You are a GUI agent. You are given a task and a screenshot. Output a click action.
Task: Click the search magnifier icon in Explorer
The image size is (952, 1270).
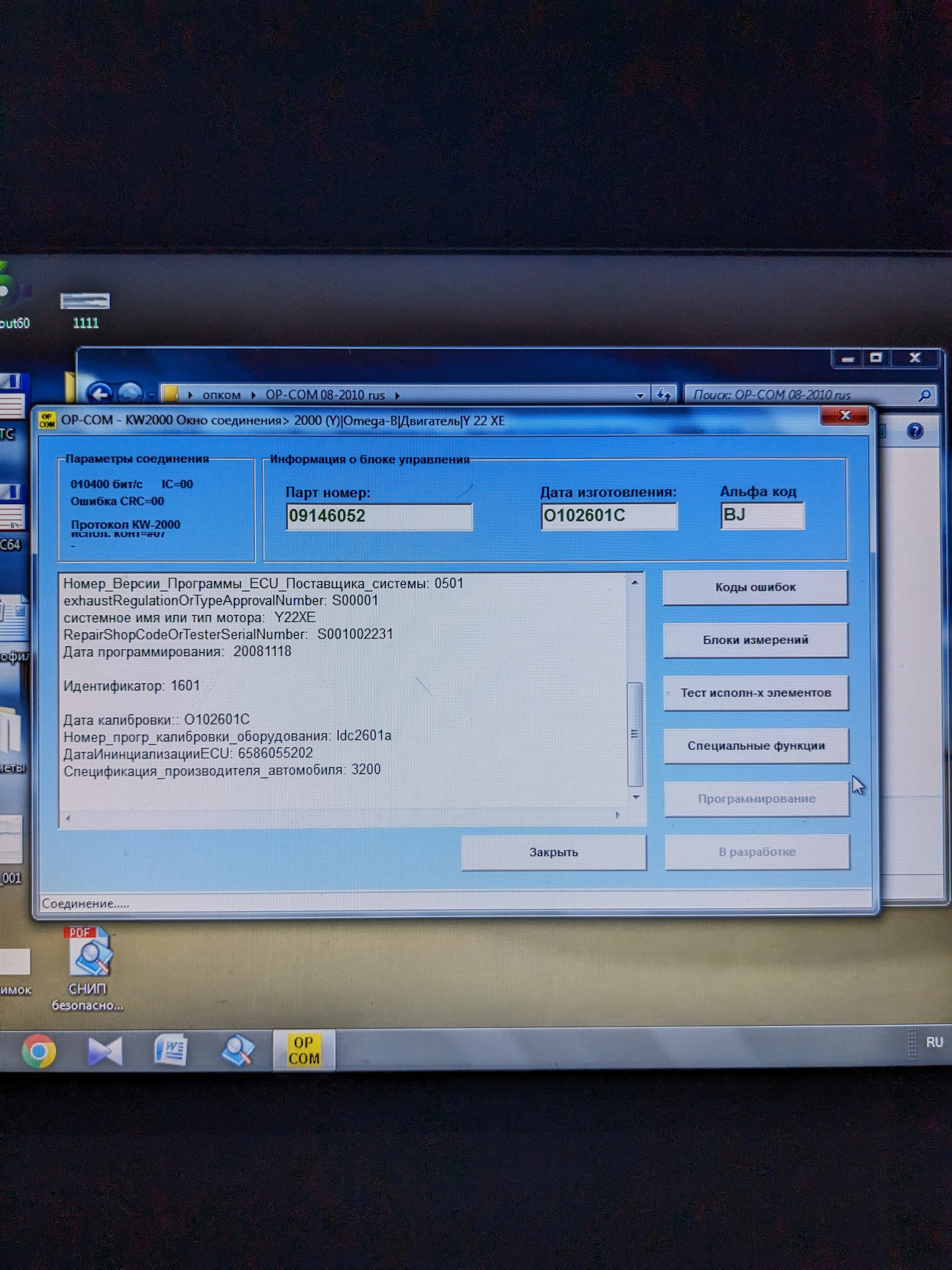coord(925,395)
